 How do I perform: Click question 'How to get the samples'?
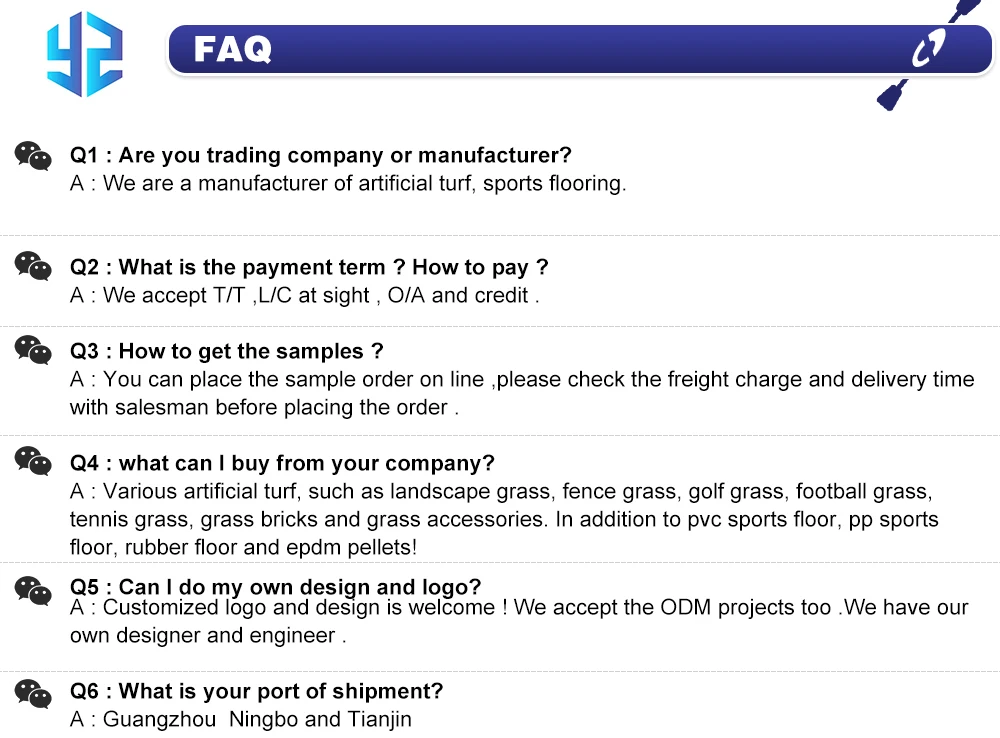click(227, 352)
